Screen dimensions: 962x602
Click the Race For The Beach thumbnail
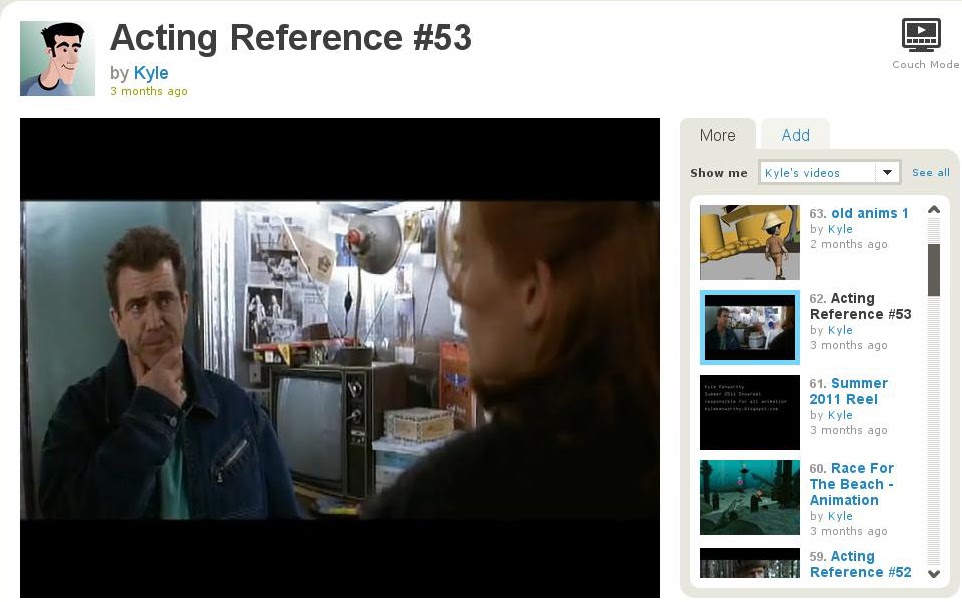750,497
